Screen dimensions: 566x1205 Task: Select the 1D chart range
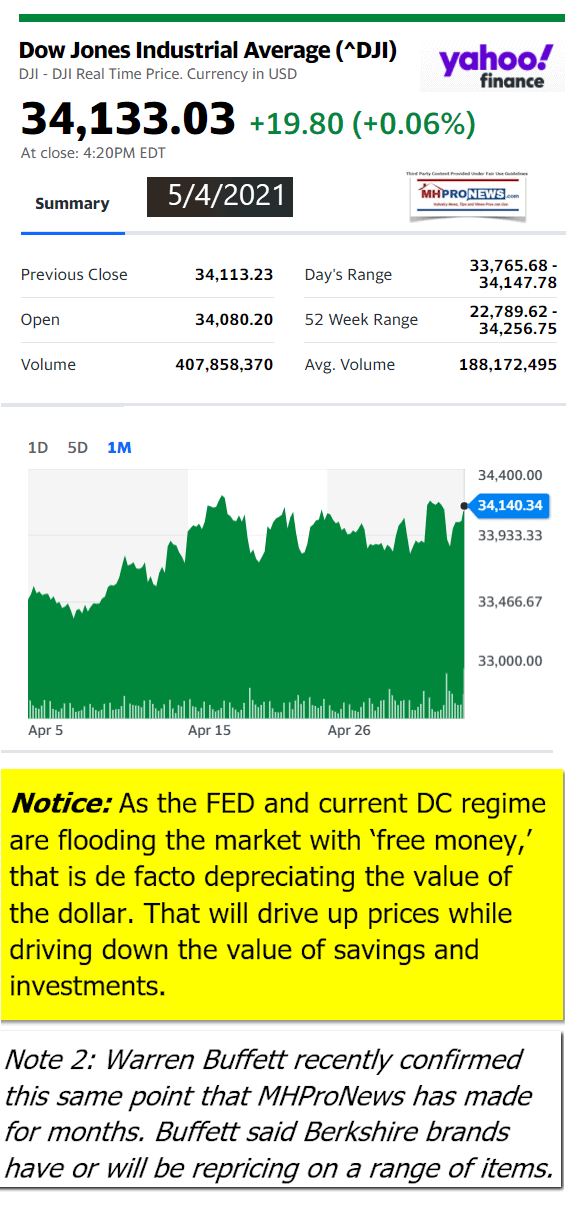coord(38,447)
